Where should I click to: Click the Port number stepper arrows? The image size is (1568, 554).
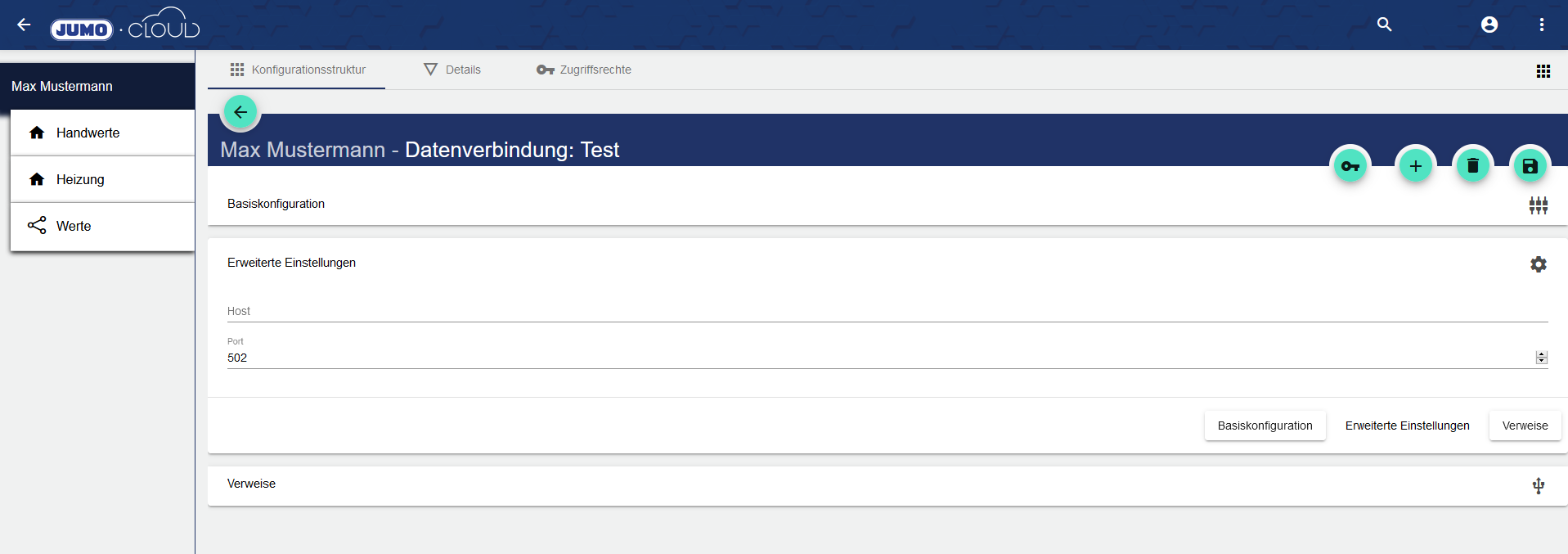coord(1542,358)
